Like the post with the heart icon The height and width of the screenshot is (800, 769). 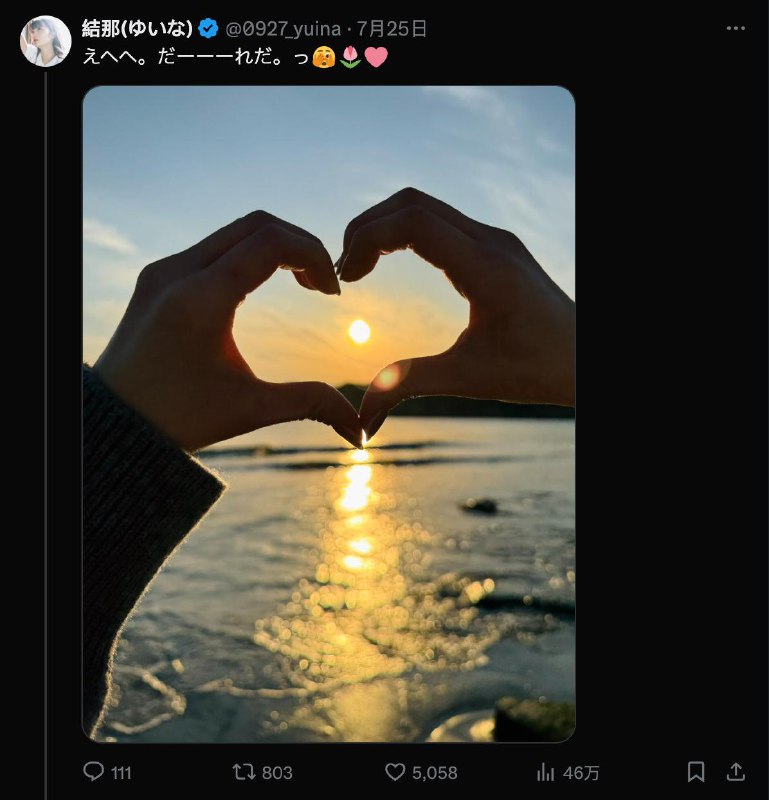[395, 772]
